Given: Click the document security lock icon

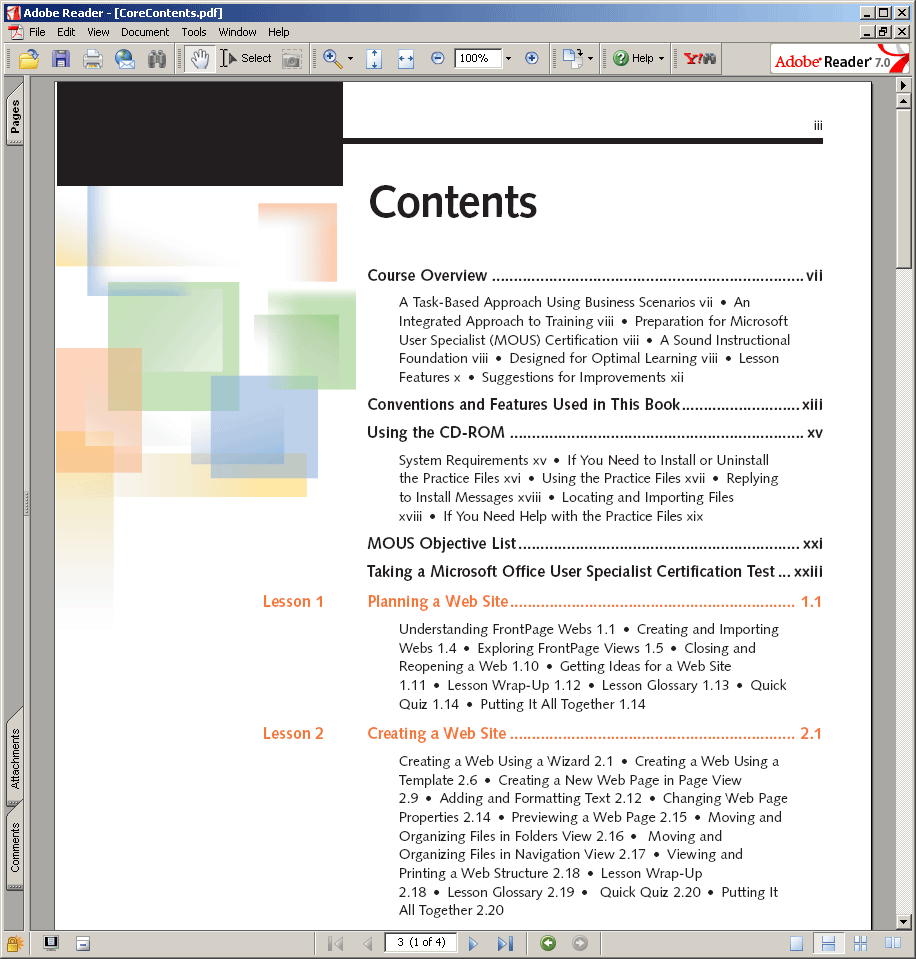Looking at the screenshot, I should point(15,943).
